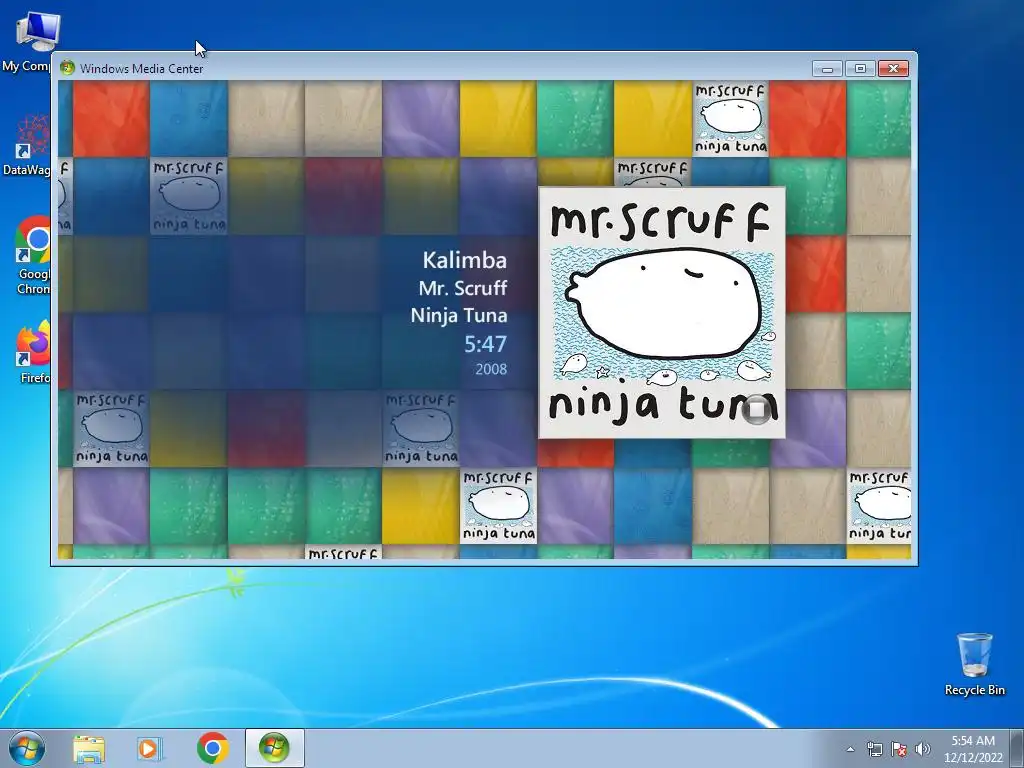Click the Ninja Tuna album name text
Viewport: 1024px width, 768px height.
point(458,315)
